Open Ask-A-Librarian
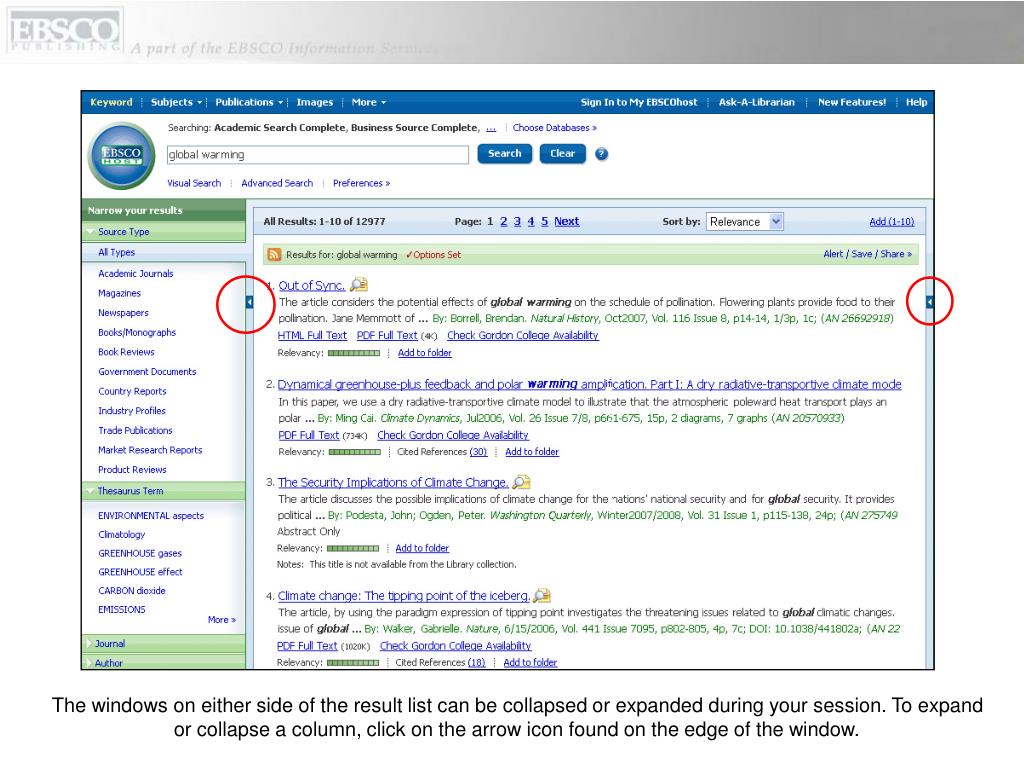 point(757,102)
